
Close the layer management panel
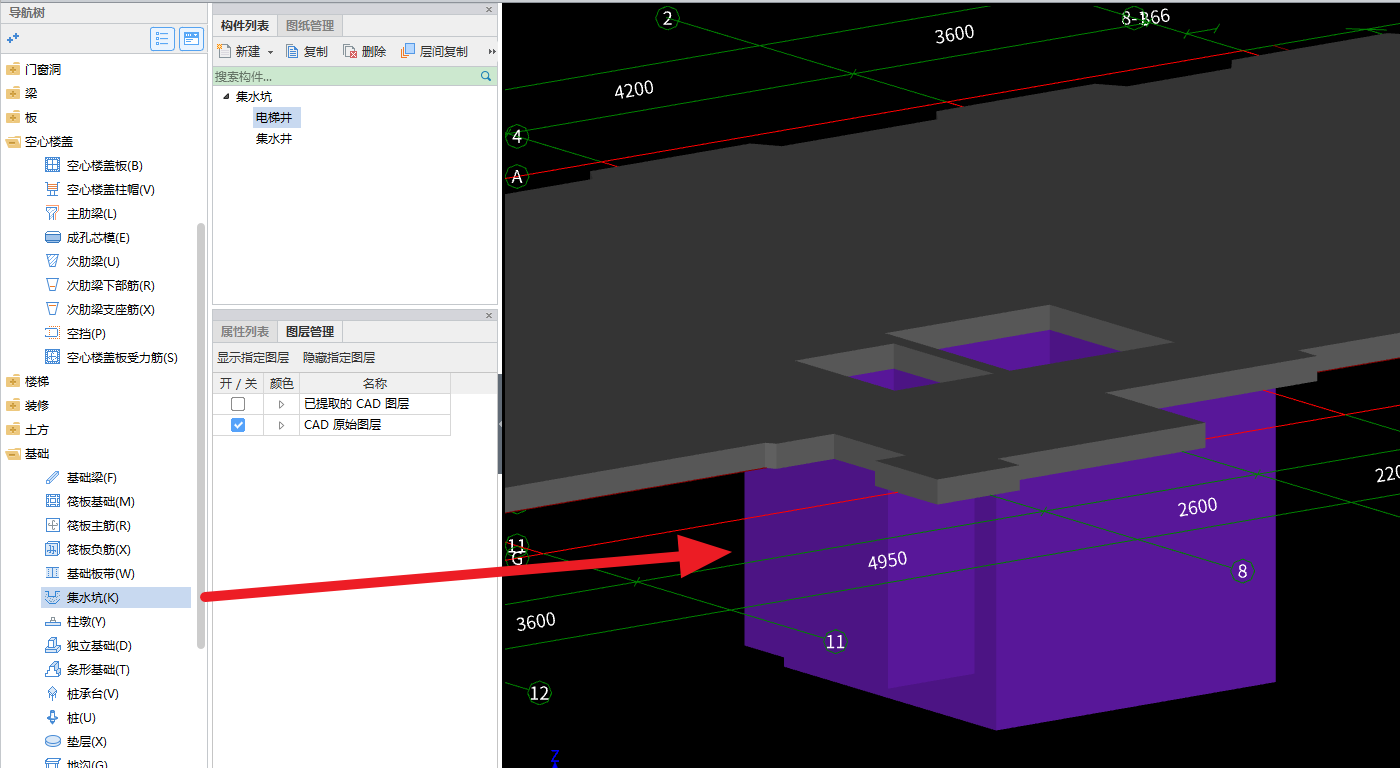pos(489,316)
